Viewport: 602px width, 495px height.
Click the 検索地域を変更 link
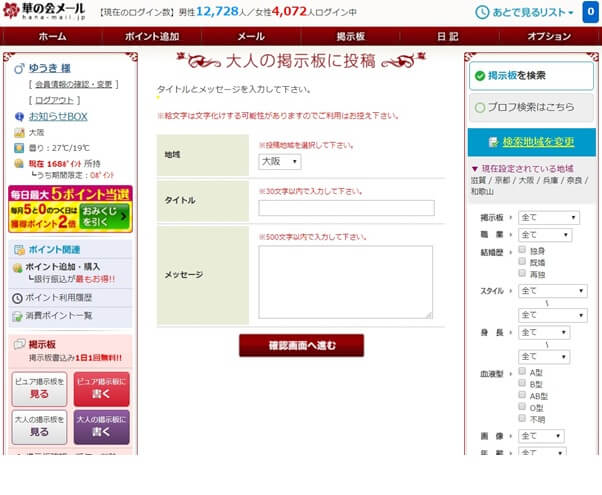click(x=538, y=142)
